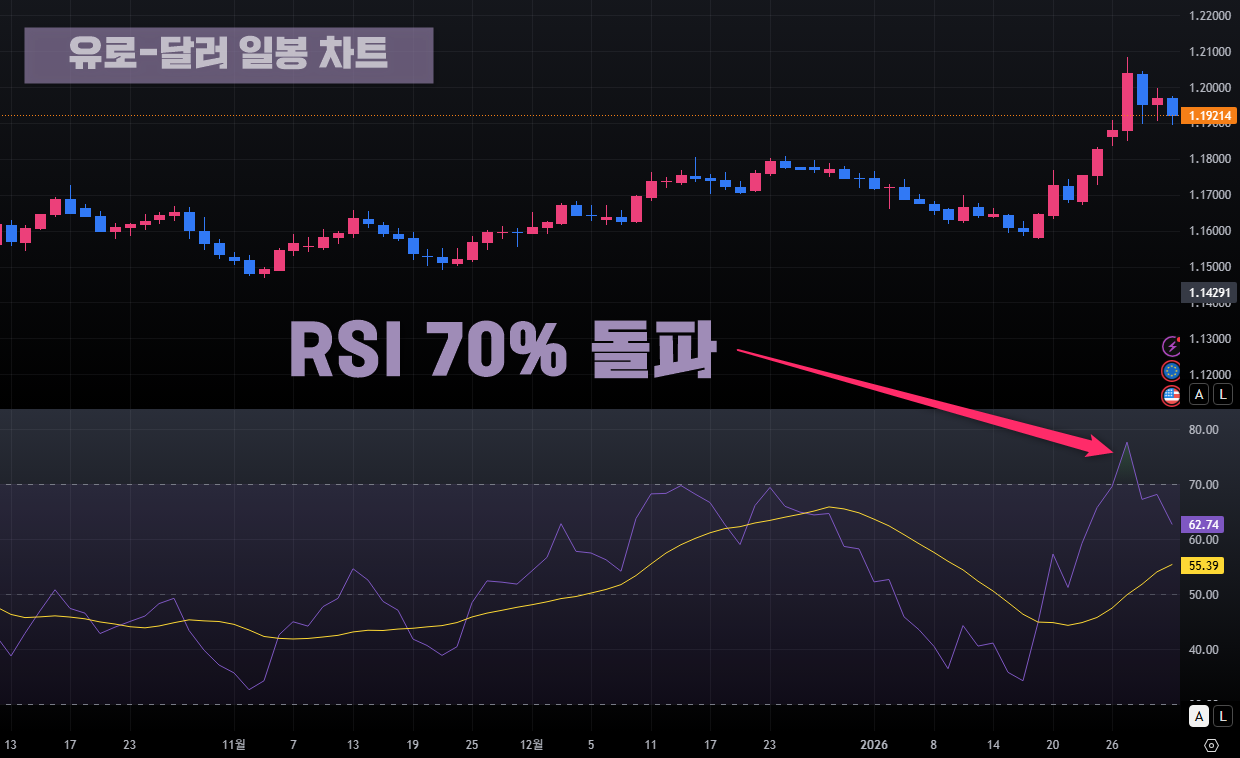Click the purple lightning bolt event icon
This screenshot has height=758, width=1240.
pyautogui.click(x=1171, y=346)
